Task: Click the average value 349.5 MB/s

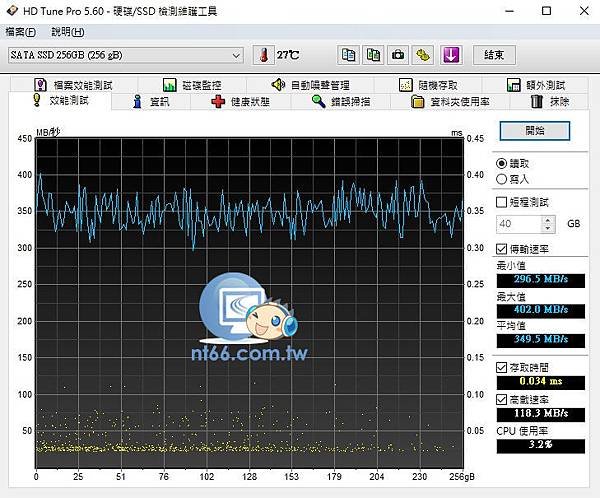Action: pyautogui.click(x=540, y=340)
